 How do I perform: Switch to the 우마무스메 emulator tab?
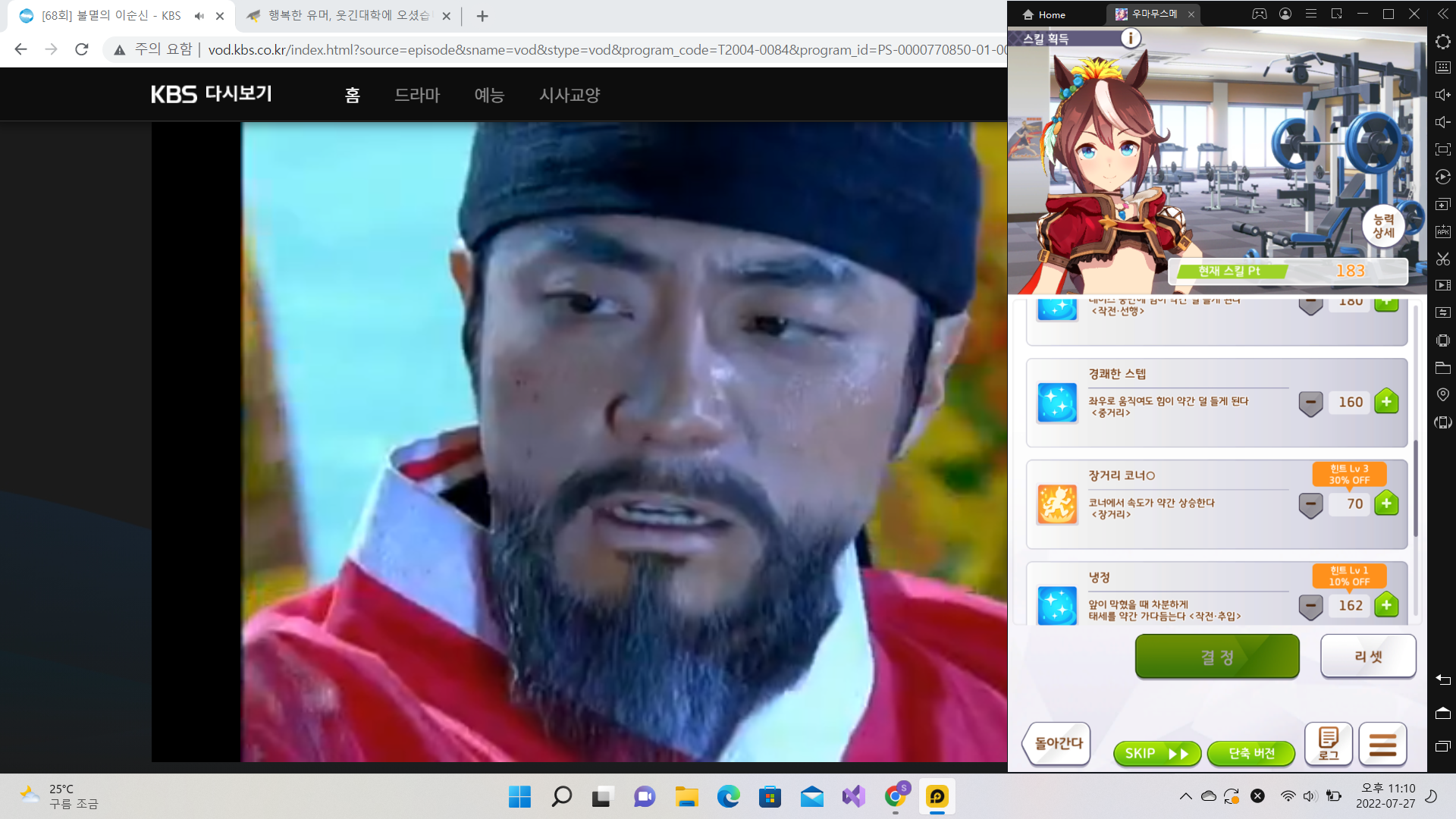pos(1153,14)
